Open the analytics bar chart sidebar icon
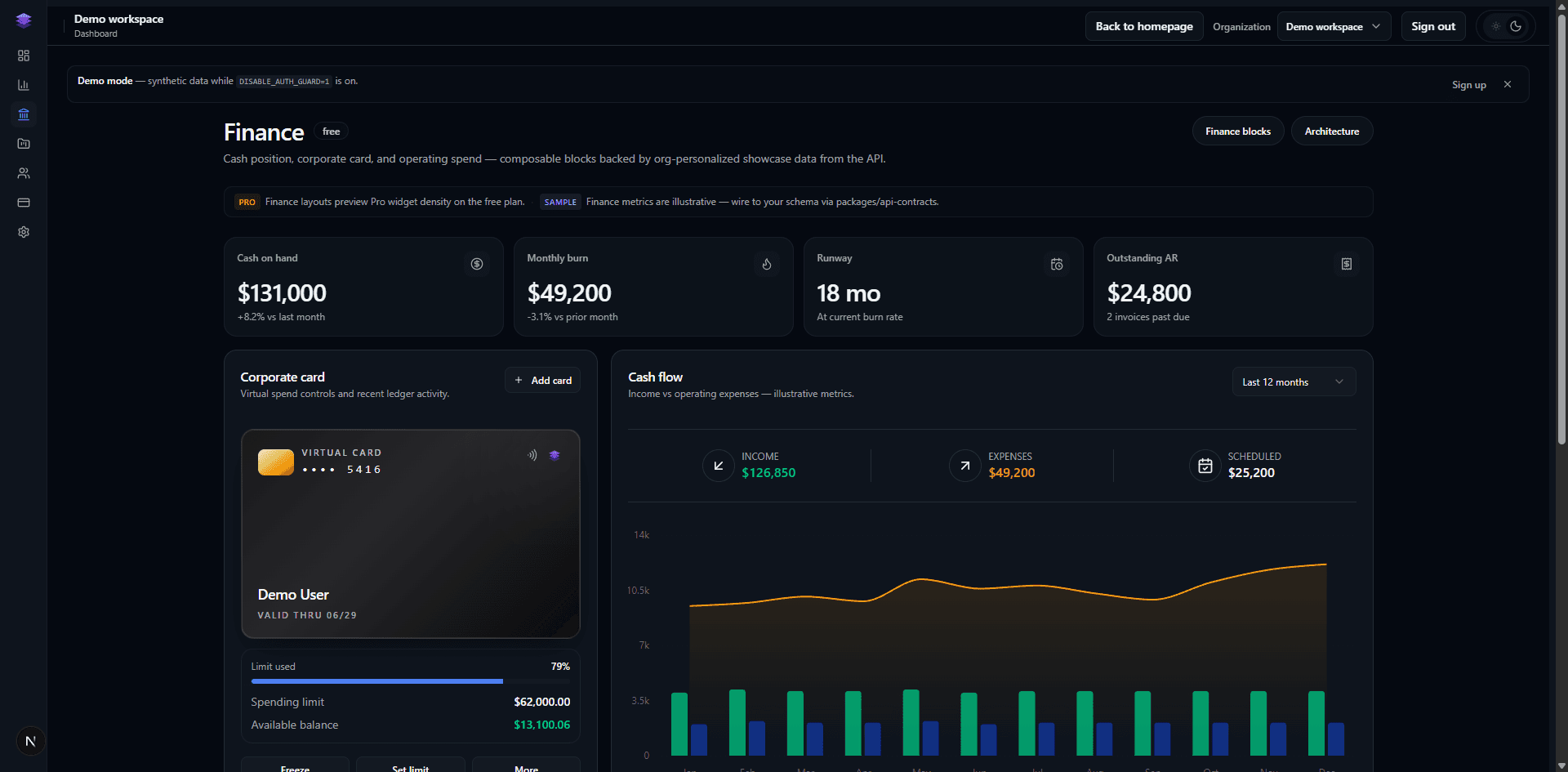This screenshot has height=772, width=1568. 24,85
